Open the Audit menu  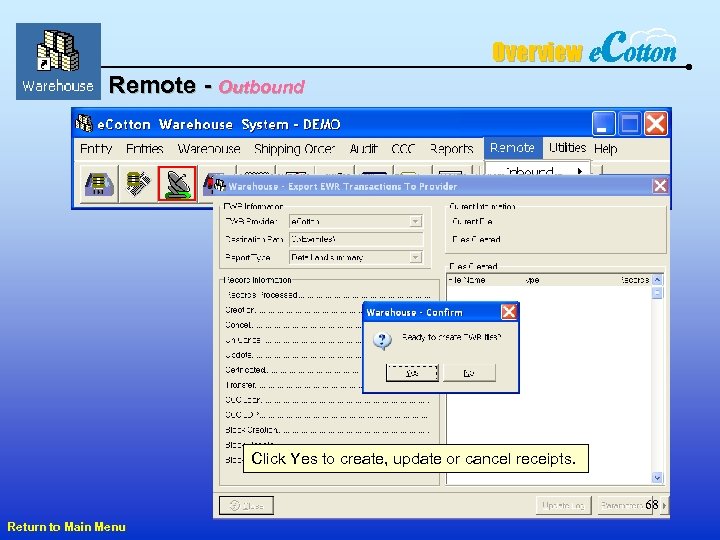coord(363,149)
